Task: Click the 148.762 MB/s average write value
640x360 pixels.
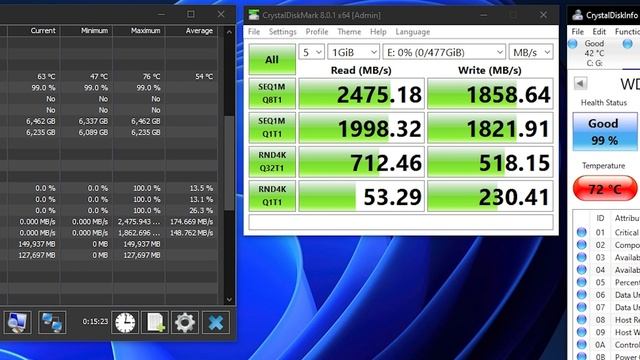Action: point(191,233)
